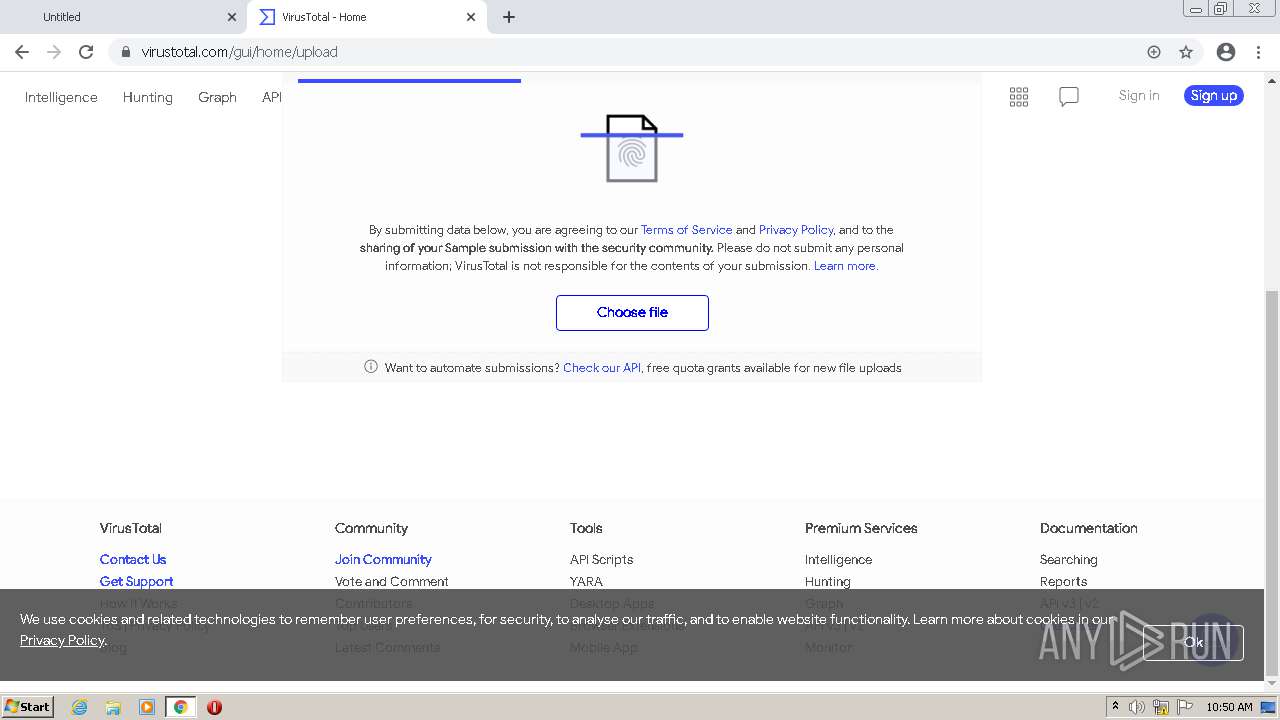Open the Chrome profile avatar icon
The image size is (1280, 720).
coord(1226,52)
